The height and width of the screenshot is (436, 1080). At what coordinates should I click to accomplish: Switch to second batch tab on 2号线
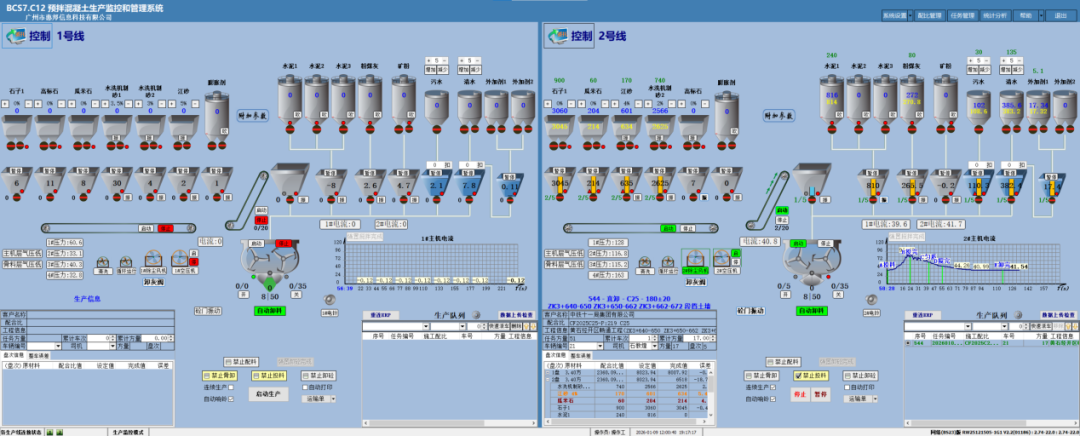581,355
